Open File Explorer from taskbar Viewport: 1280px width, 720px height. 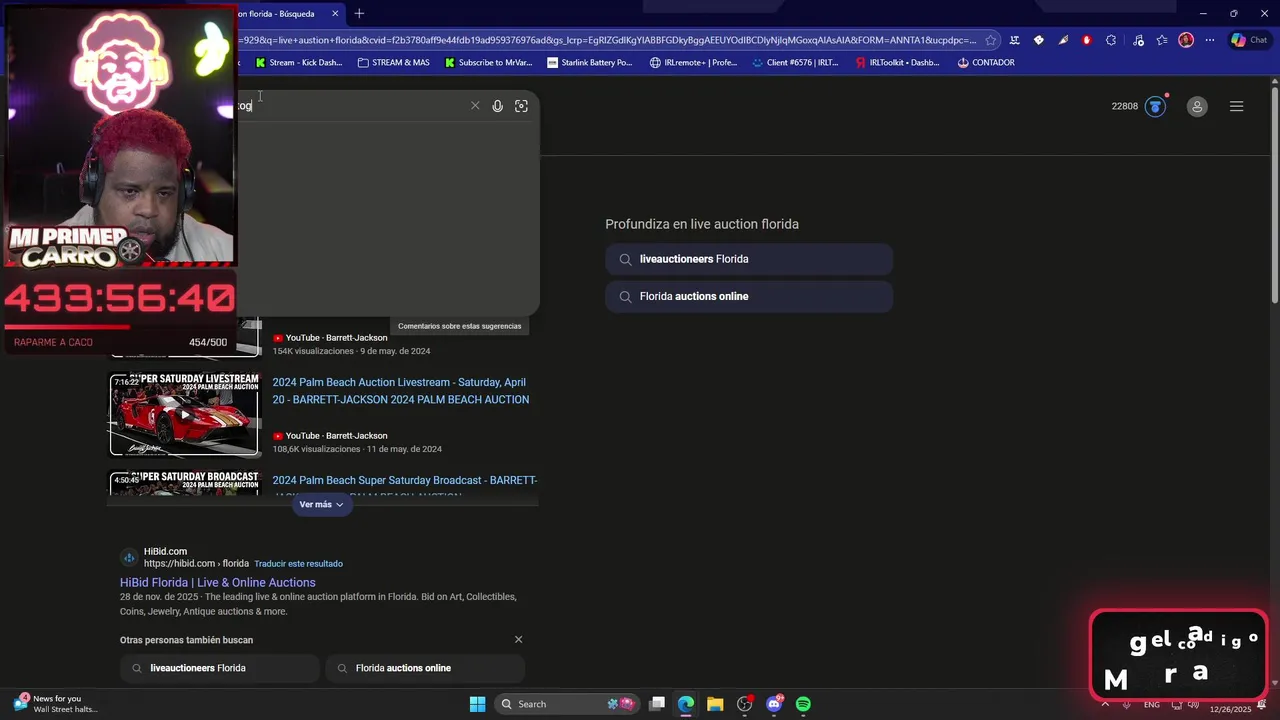coord(715,704)
